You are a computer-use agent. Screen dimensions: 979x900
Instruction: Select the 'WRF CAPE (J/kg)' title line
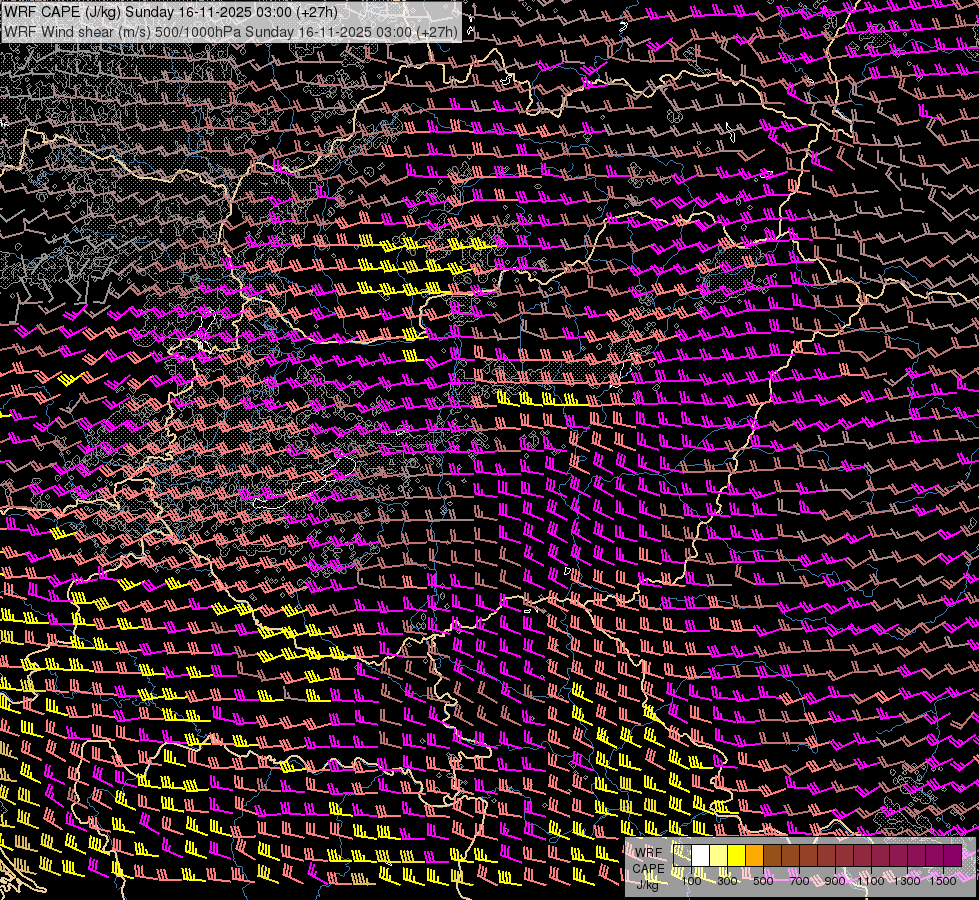click(x=170, y=12)
